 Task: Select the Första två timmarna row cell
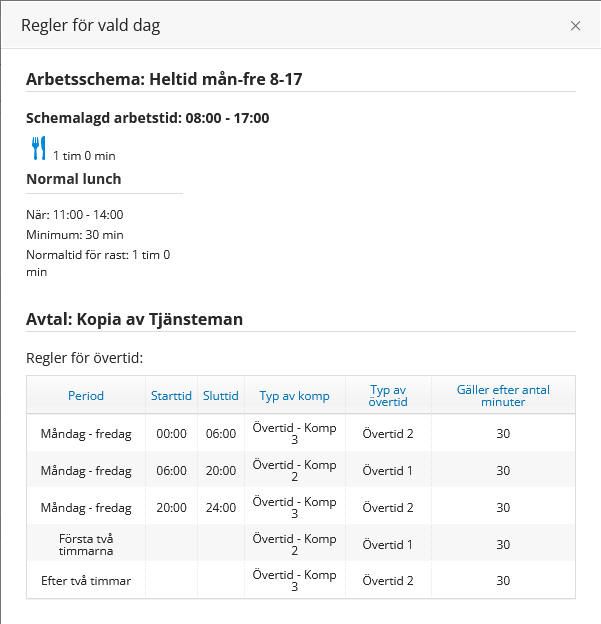coord(86,544)
